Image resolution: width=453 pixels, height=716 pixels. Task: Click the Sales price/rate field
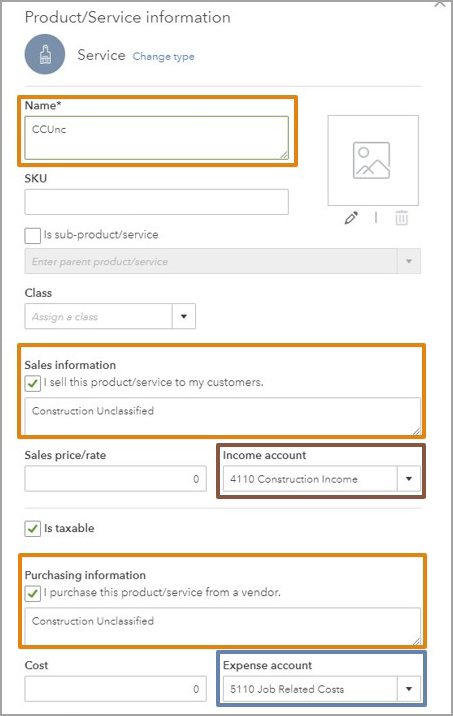click(116, 479)
